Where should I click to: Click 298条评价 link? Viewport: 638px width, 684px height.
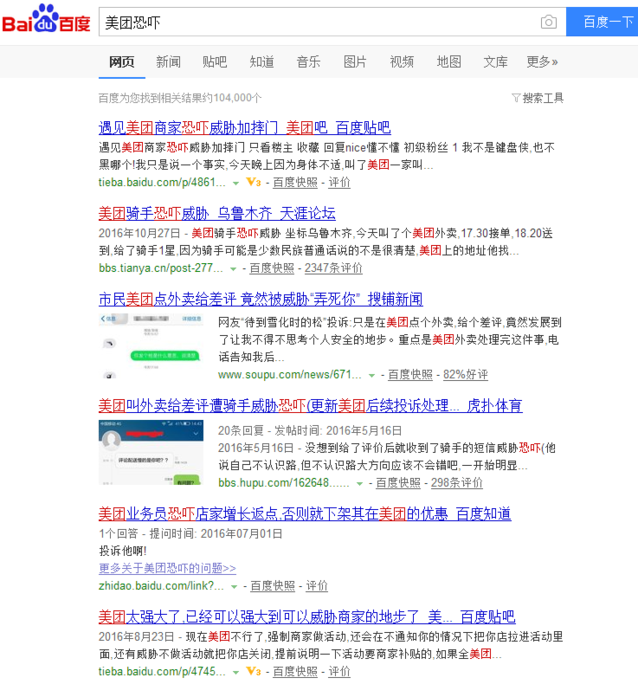(x=457, y=482)
